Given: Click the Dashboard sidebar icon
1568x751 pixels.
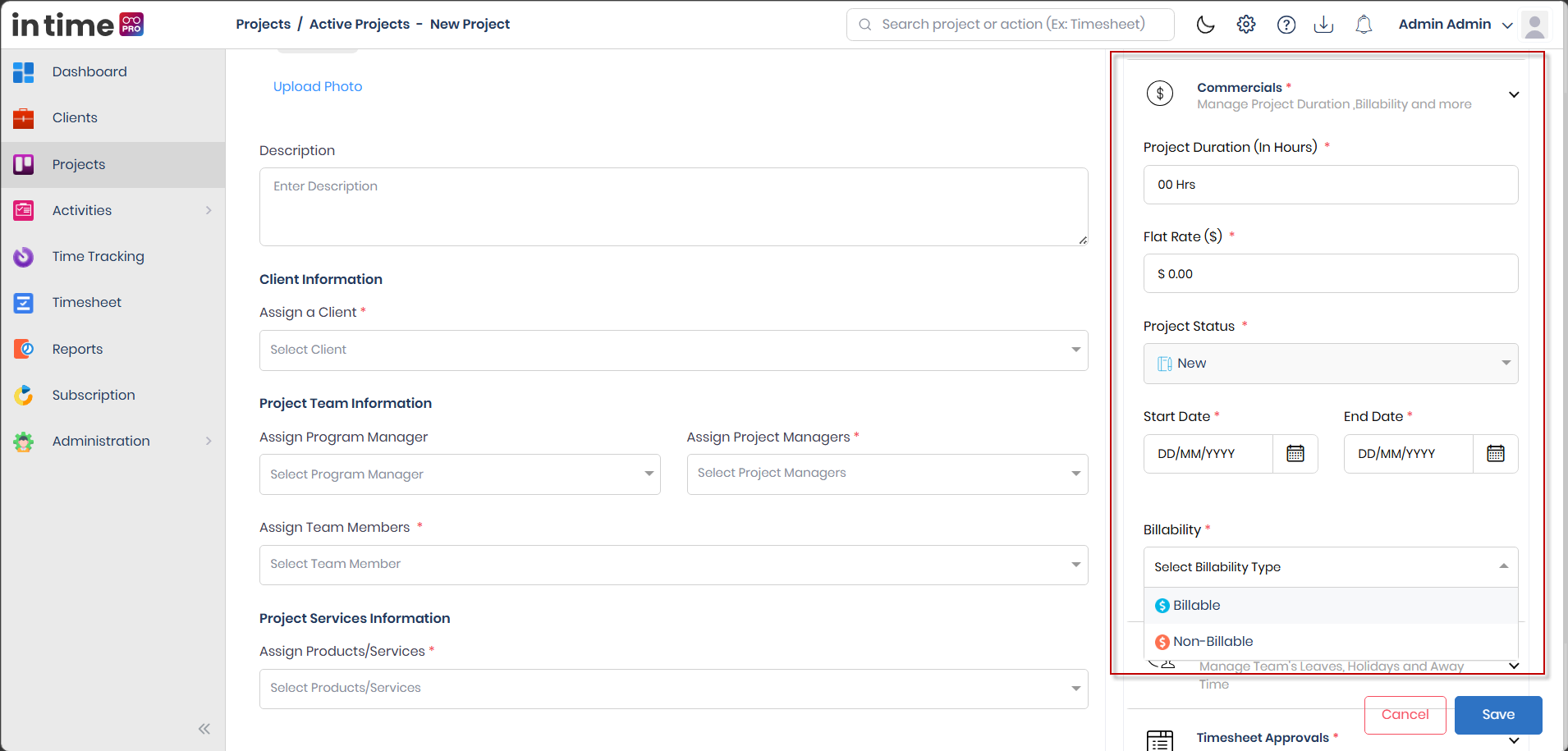Looking at the screenshot, I should point(24,72).
